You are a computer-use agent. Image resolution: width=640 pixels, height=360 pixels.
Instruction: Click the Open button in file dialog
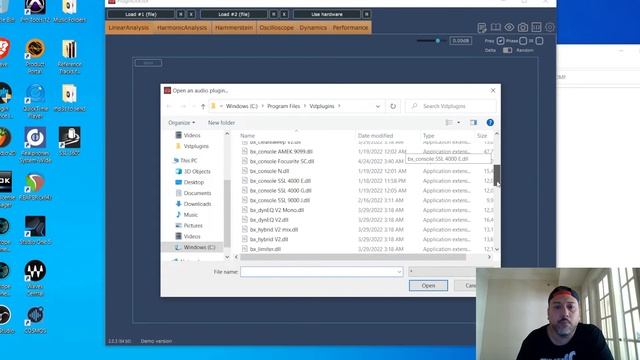coord(428,286)
